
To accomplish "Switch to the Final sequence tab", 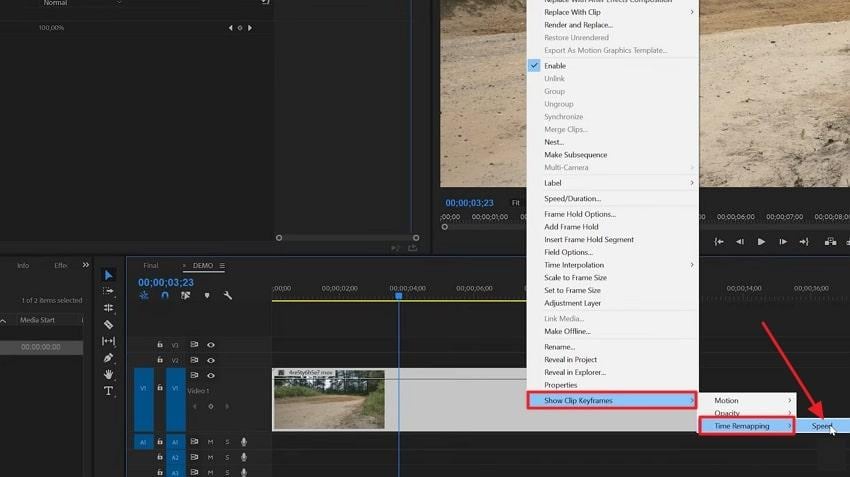I will pyautogui.click(x=151, y=266).
